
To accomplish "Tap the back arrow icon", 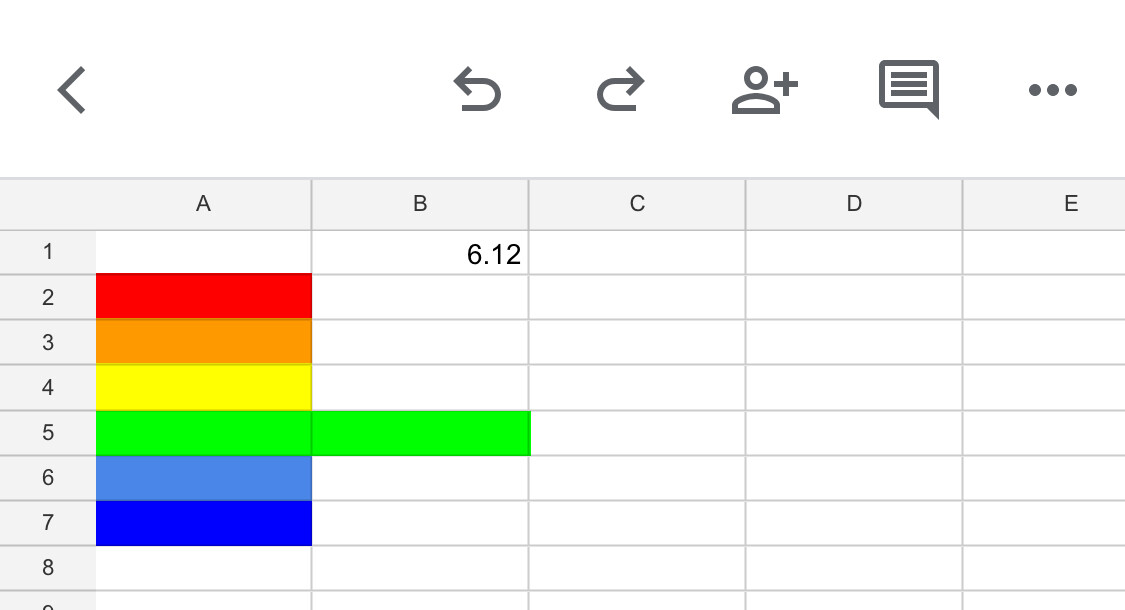I will (x=72, y=90).
